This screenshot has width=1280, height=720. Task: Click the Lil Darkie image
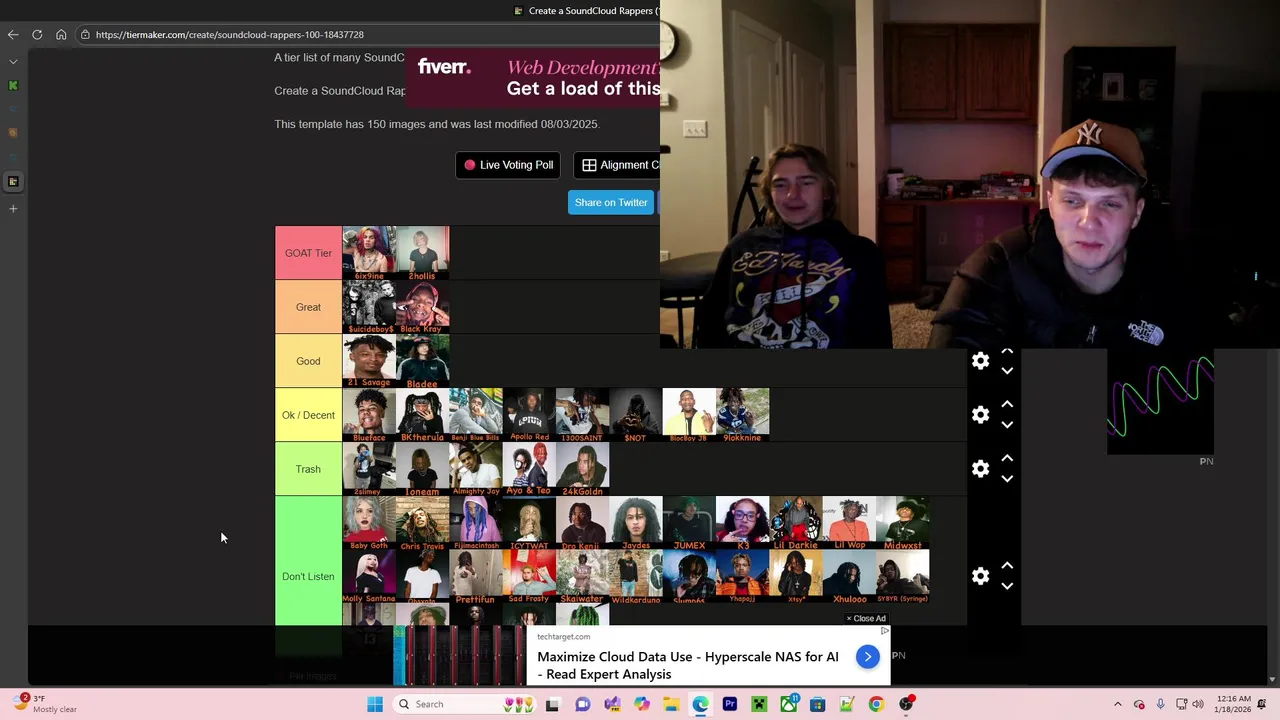tap(796, 523)
